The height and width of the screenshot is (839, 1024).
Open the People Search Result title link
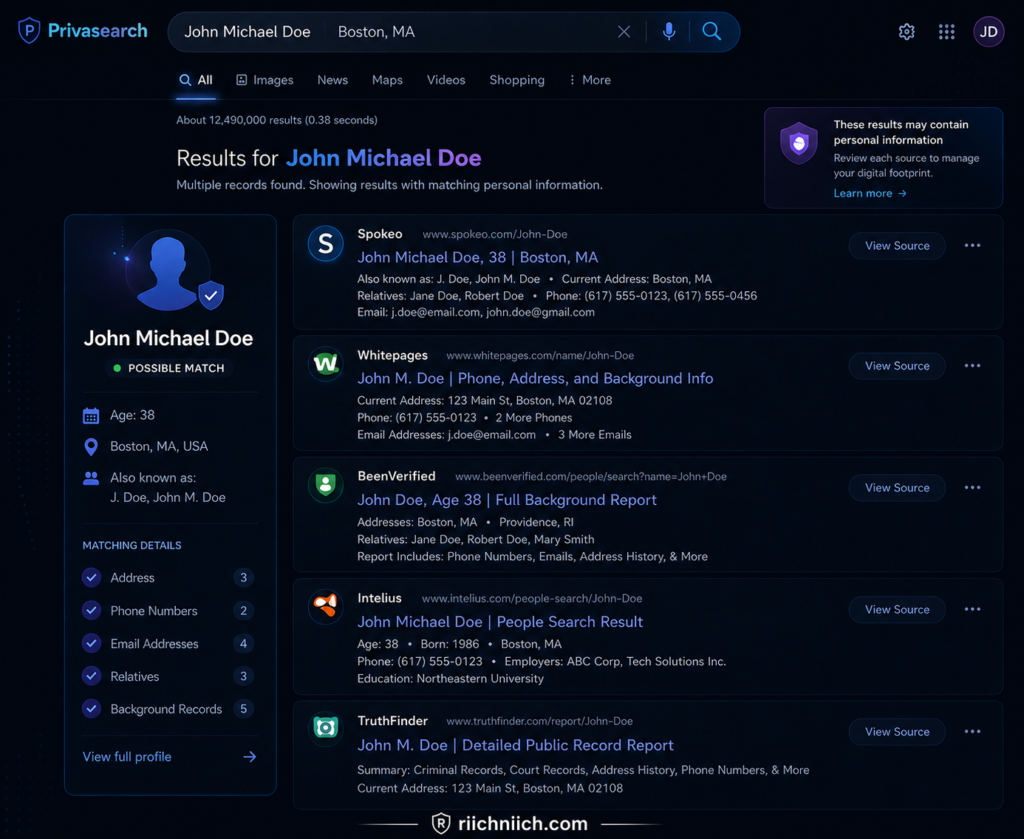pyautogui.click(x=500, y=622)
